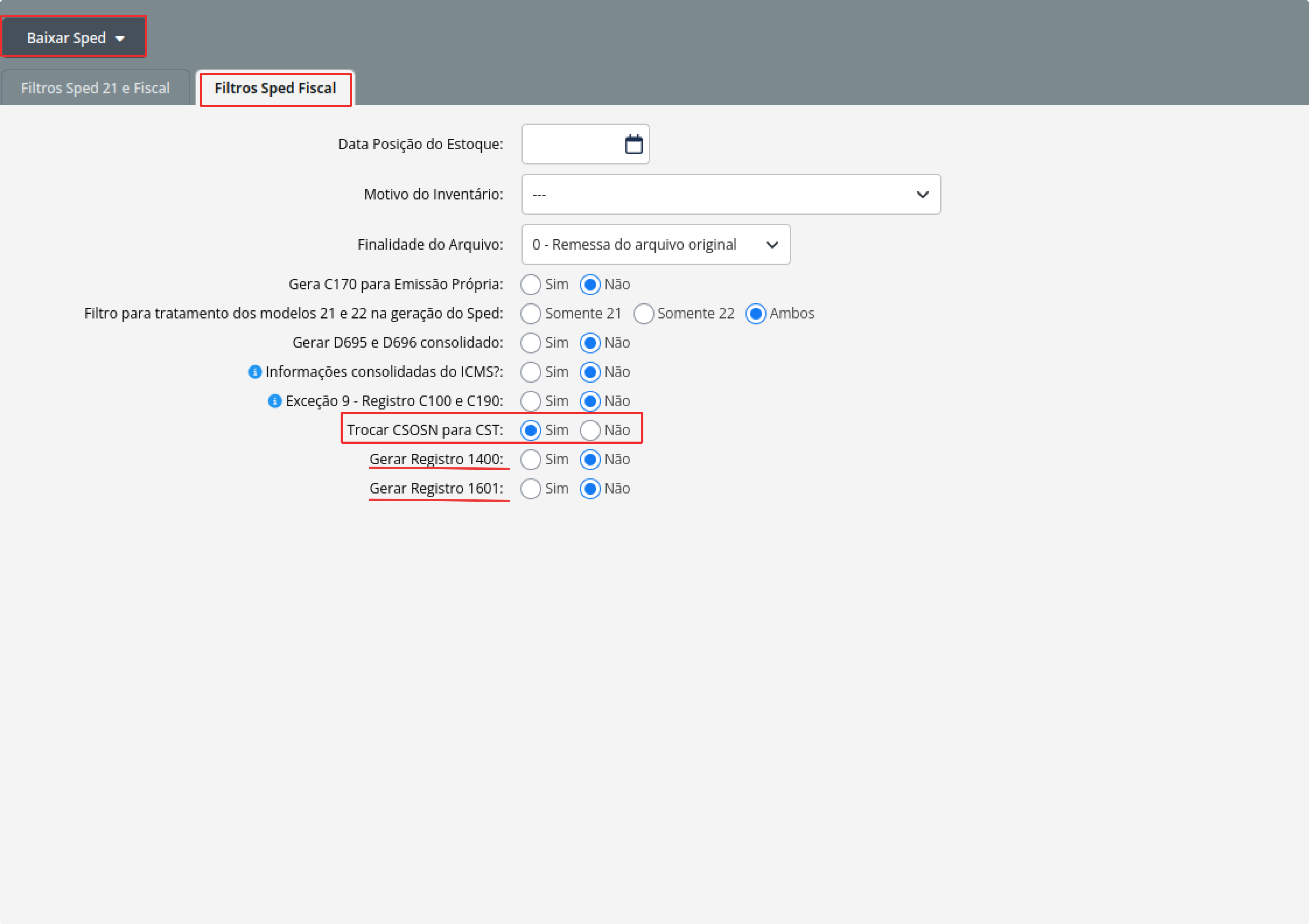Click the Data Posição do Estoque date field

[585, 144]
